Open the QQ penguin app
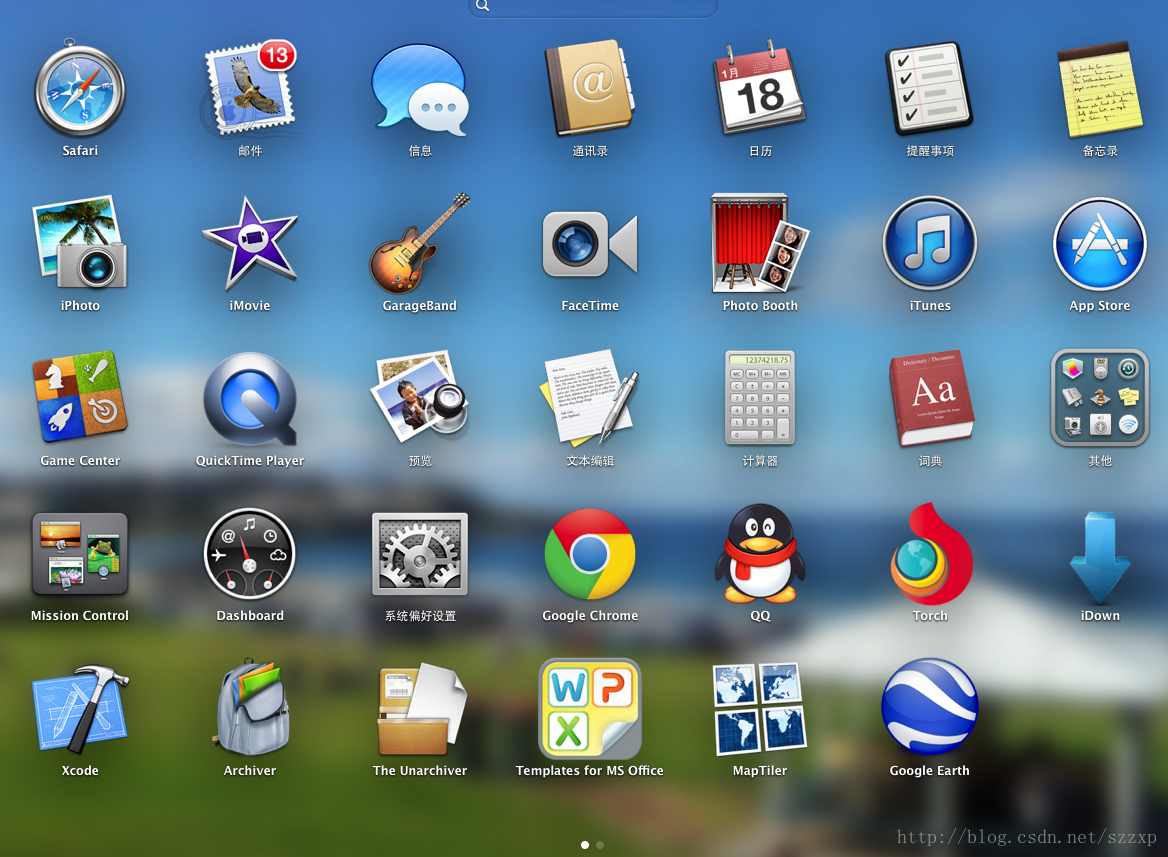 pos(760,553)
